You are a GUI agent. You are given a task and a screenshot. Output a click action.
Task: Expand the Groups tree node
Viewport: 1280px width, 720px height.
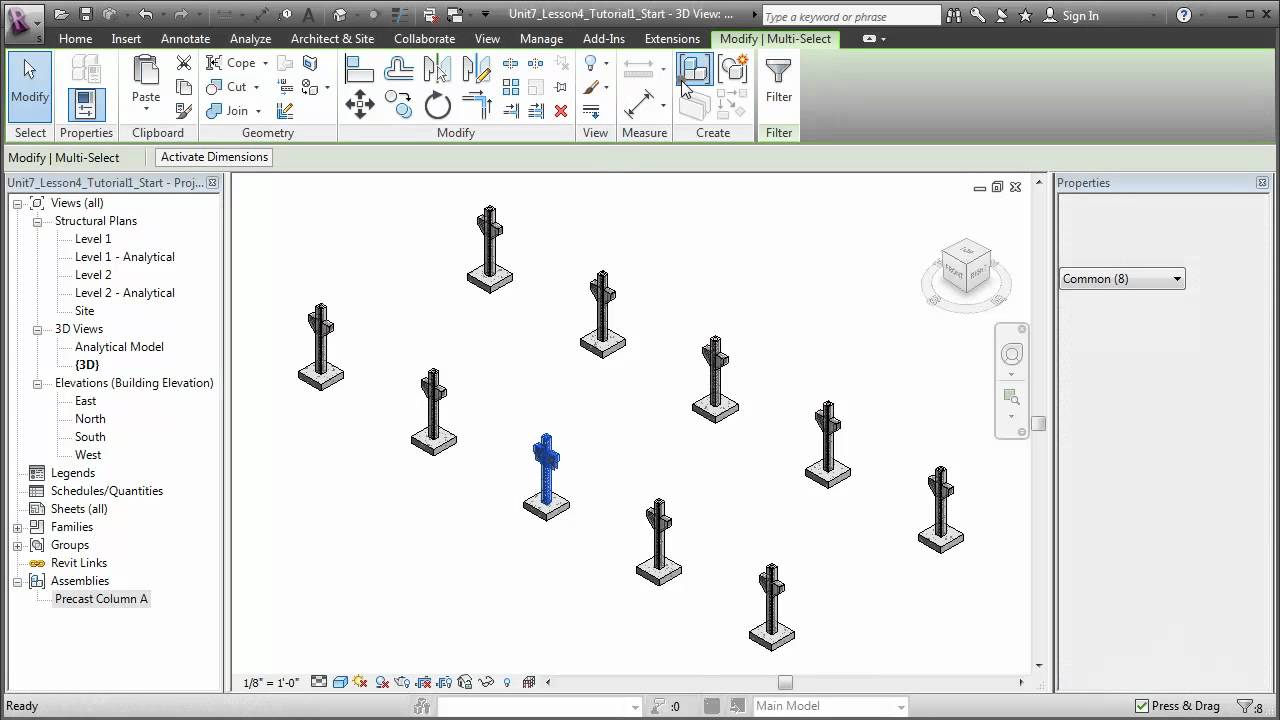17,545
